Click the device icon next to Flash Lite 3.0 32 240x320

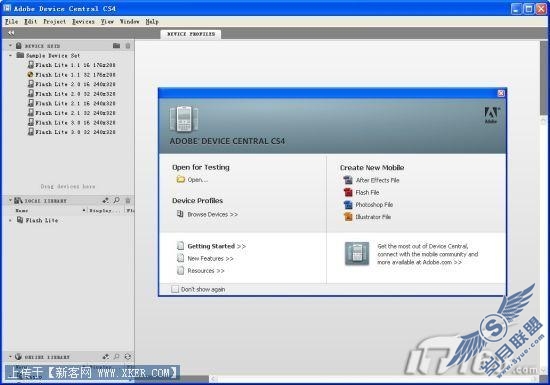click(31, 132)
